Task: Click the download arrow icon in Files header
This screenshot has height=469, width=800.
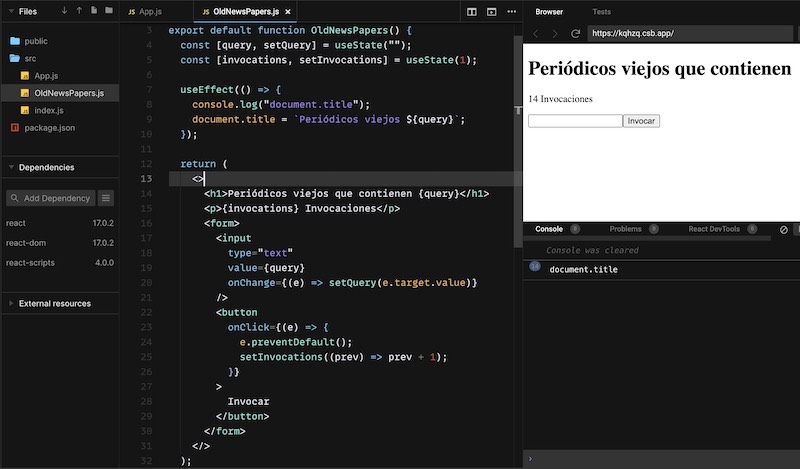Action: coord(65,11)
